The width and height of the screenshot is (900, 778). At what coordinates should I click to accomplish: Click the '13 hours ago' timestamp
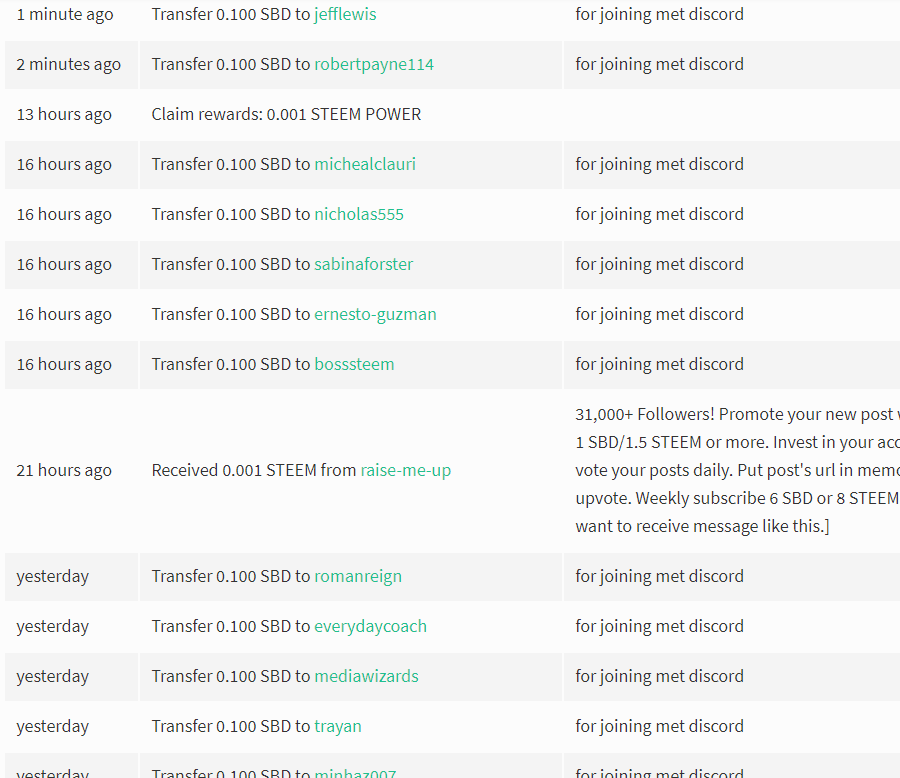64,114
